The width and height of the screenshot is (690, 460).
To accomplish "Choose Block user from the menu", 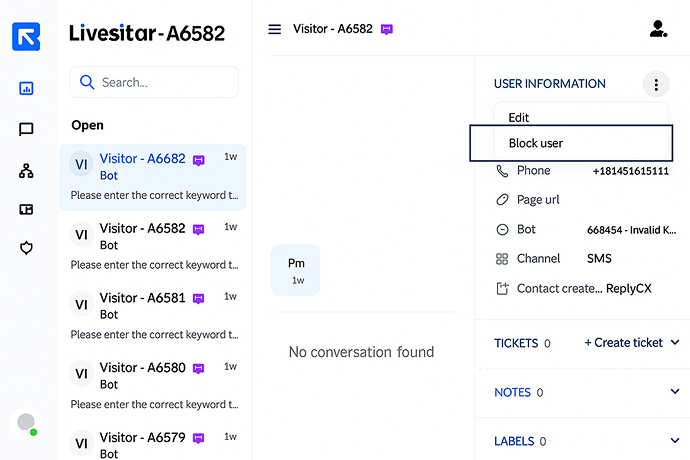I will click(571, 143).
